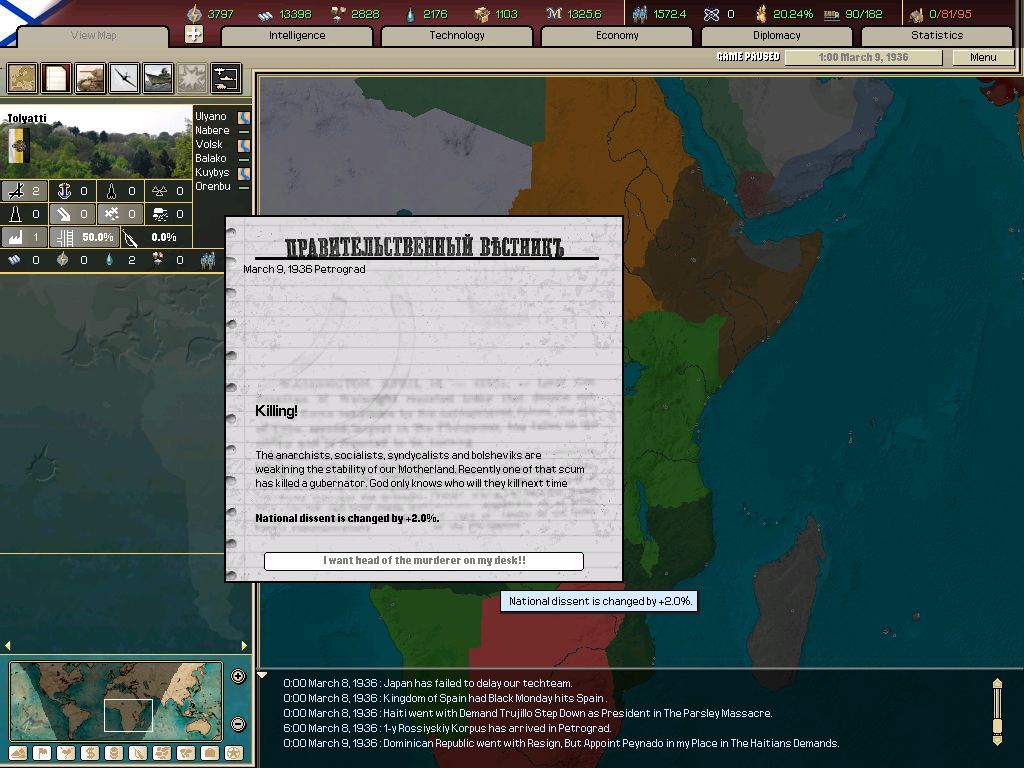1024x768 pixels.
Task: Click the Menu button
Action: pyautogui.click(x=983, y=57)
